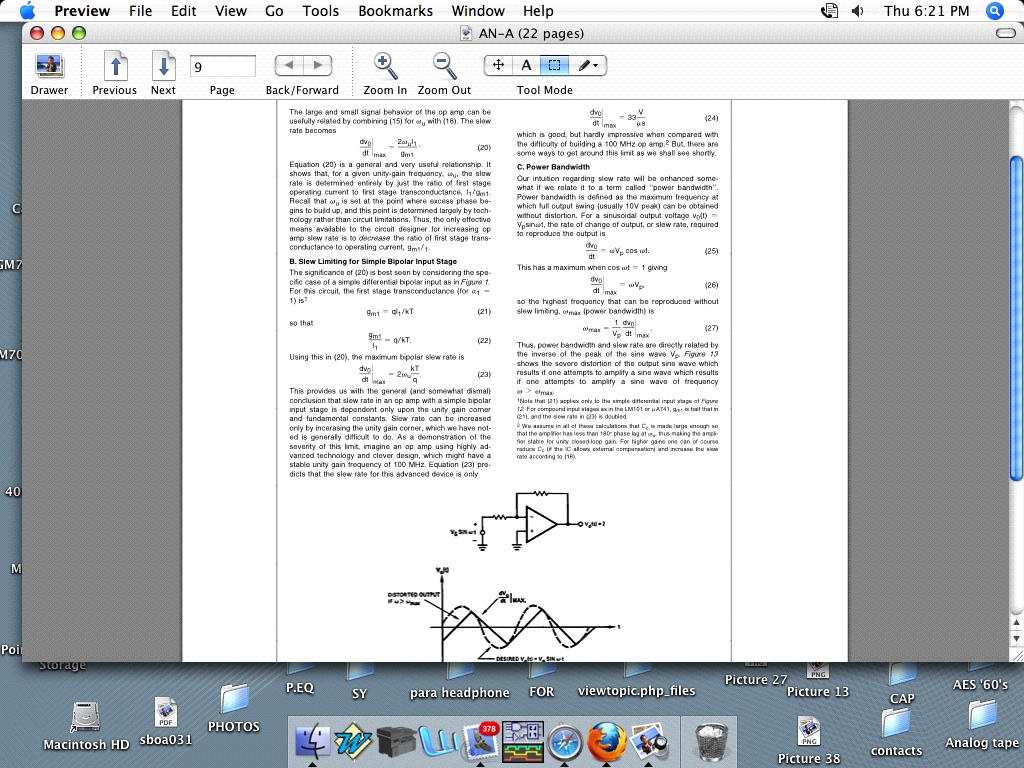Click heading B. Slew Limiting for Simple Bipolar Input Stage

pyautogui.click(x=373, y=261)
